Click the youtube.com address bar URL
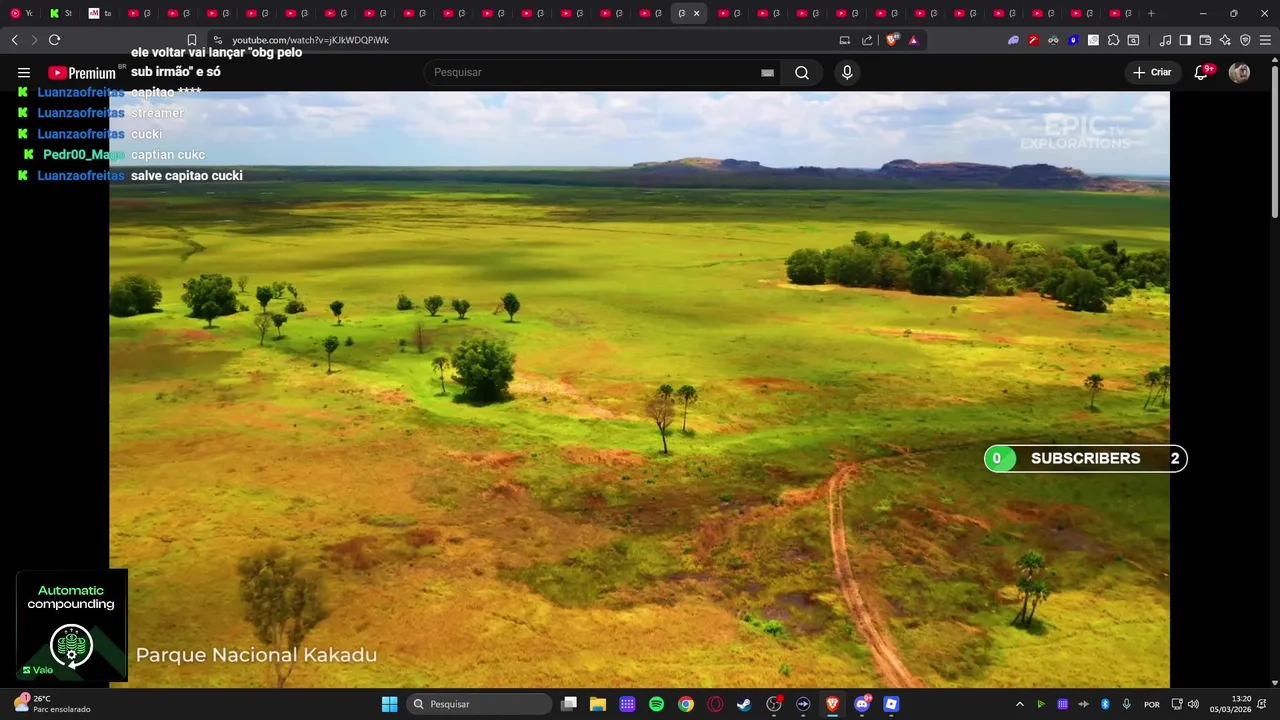Screen dimensions: 1280x720 [310, 40]
